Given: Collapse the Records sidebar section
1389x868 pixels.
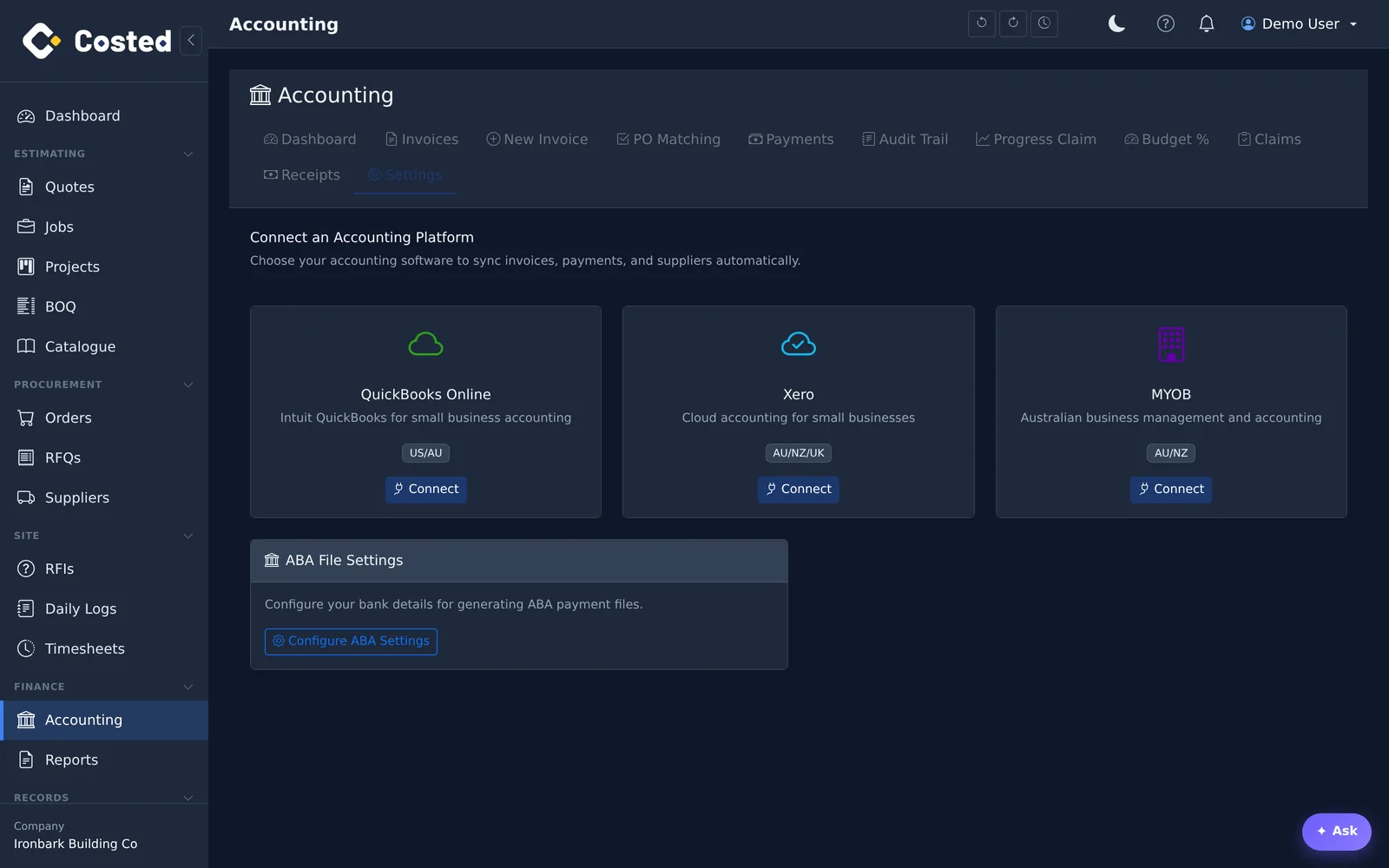Looking at the screenshot, I should coord(188,798).
